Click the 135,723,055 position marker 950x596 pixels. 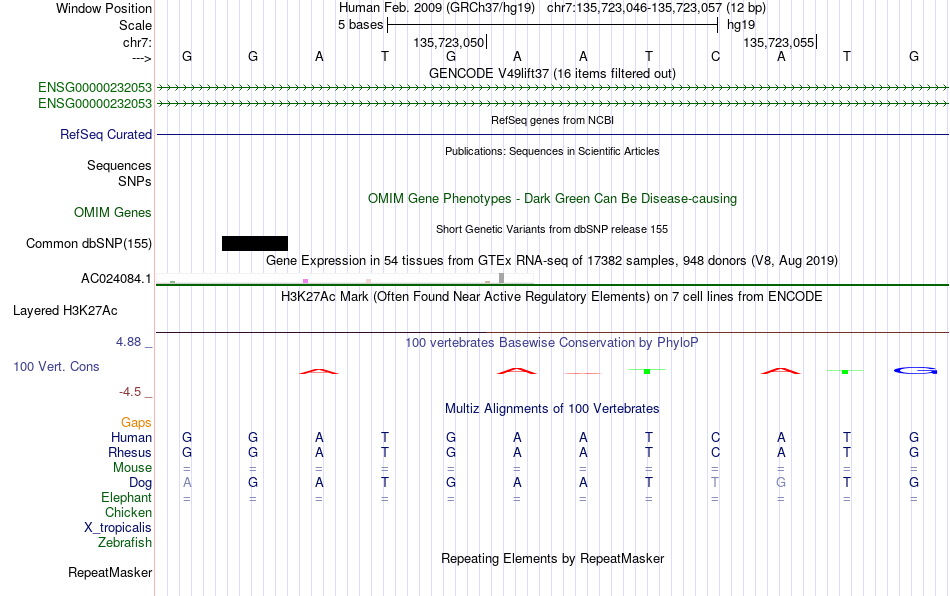point(780,42)
